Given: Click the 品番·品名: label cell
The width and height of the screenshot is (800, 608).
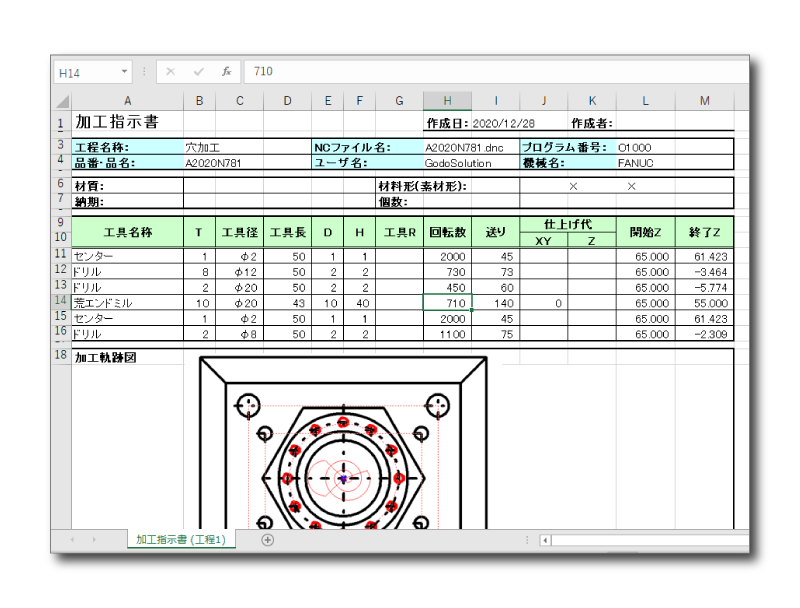Looking at the screenshot, I should coord(128,163).
